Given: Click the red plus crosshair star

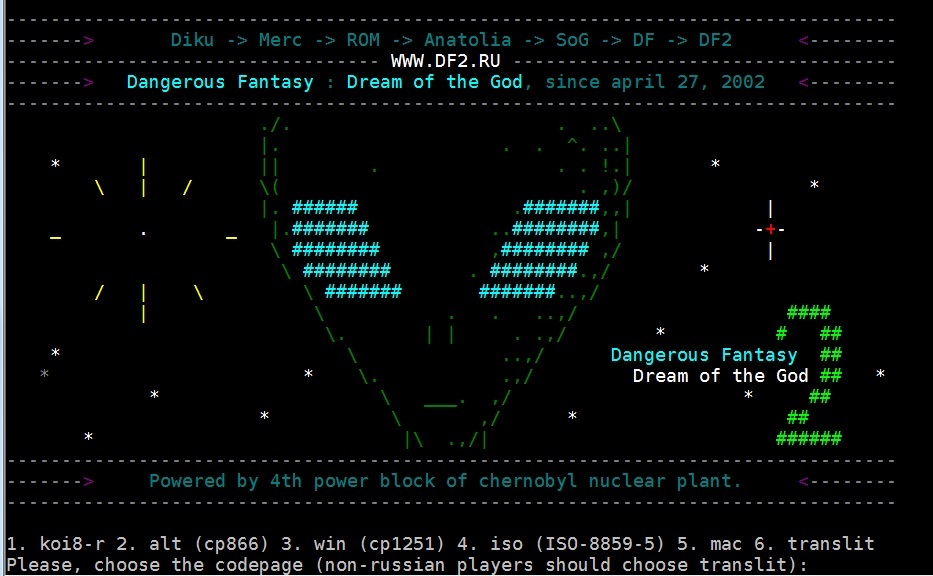Looking at the screenshot, I should click(x=771, y=229).
